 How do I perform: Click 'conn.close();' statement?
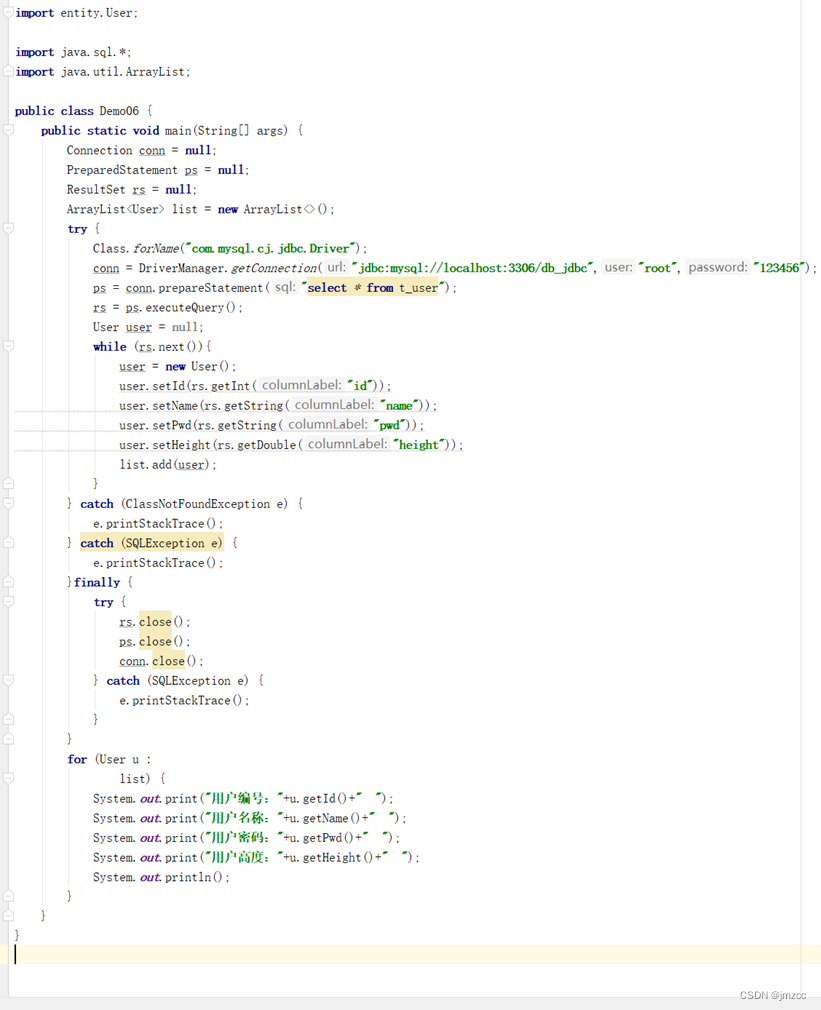161,661
